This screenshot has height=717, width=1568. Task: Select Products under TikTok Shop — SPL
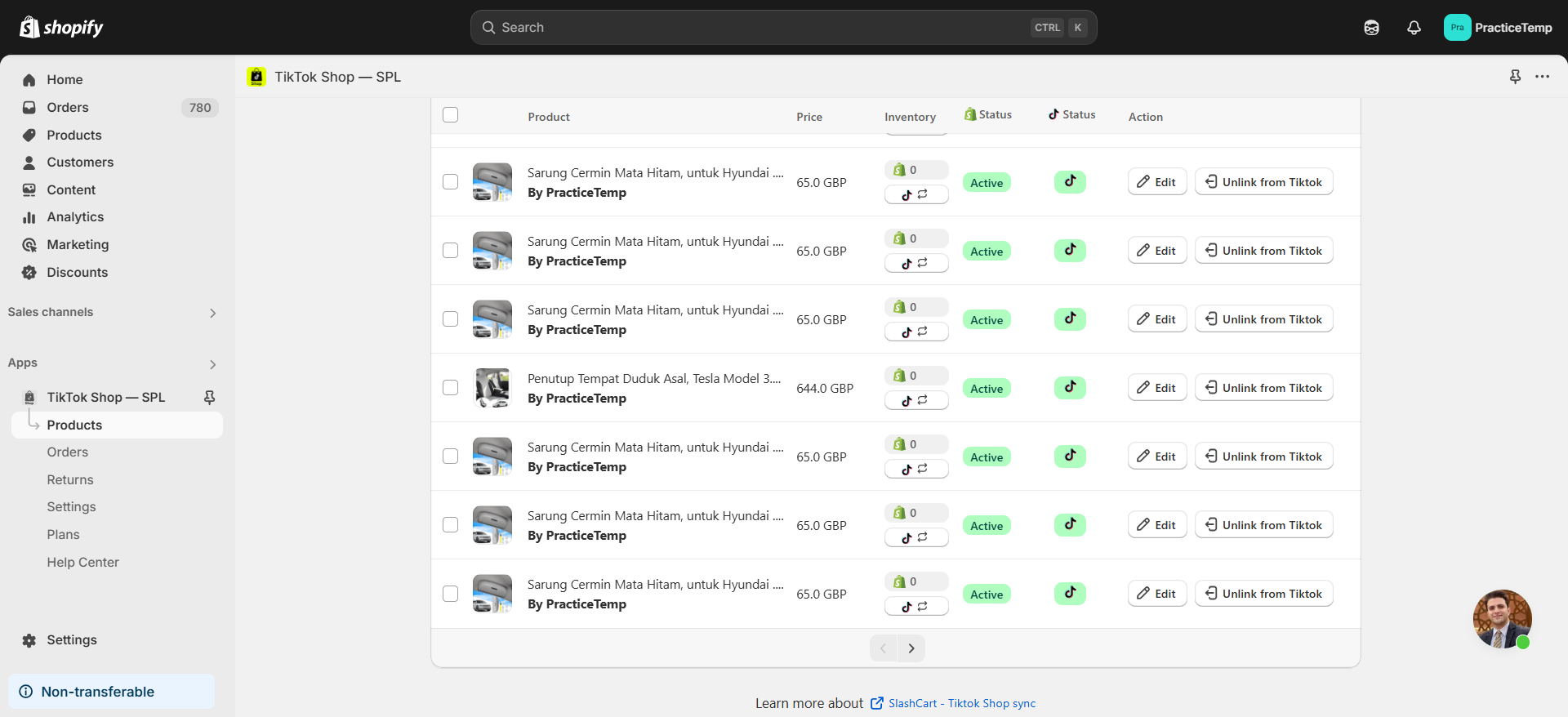point(117,425)
